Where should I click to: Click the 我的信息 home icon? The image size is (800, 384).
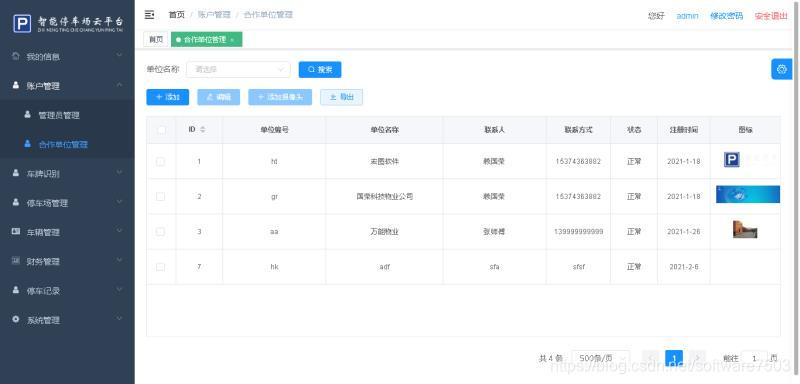[x=16, y=56]
